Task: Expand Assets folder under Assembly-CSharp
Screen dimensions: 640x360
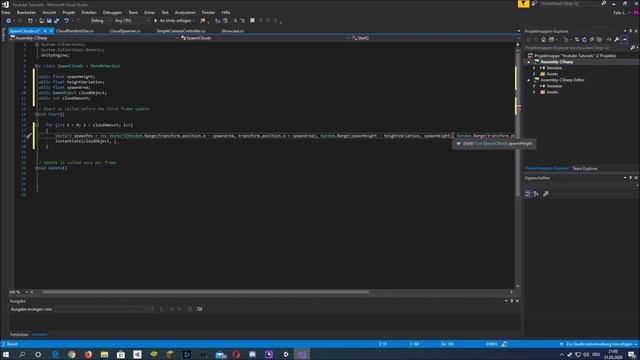Action: click(x=535, y=74)
